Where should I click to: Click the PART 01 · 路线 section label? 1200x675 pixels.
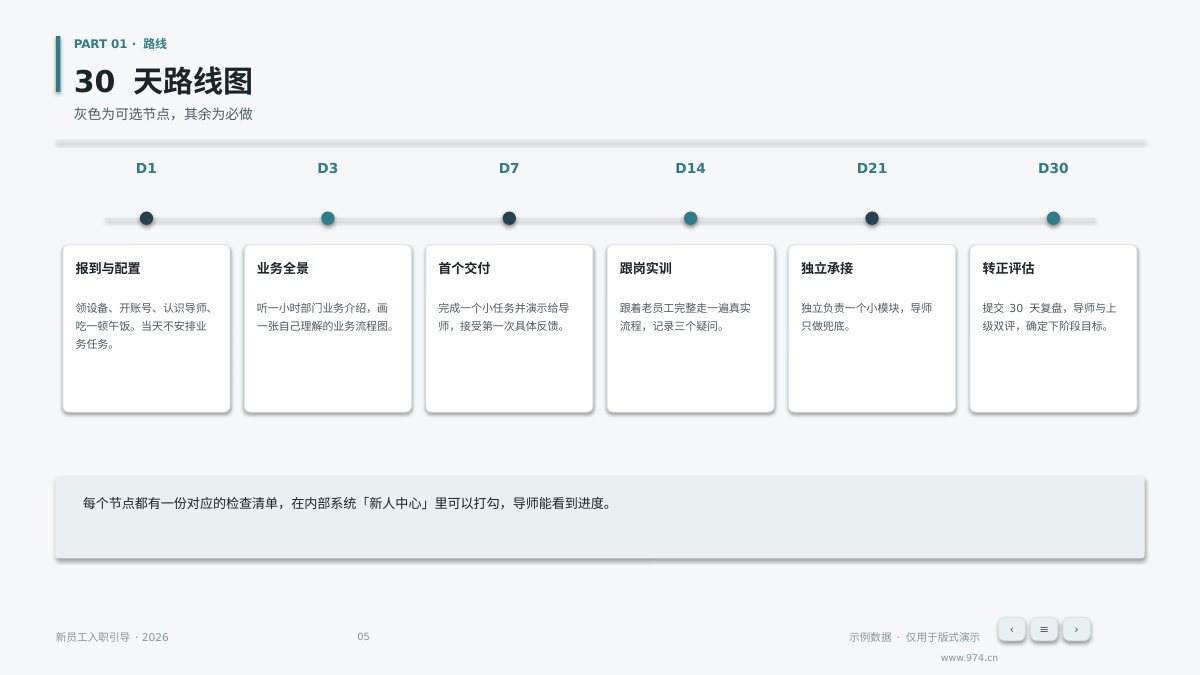[120, 44]
